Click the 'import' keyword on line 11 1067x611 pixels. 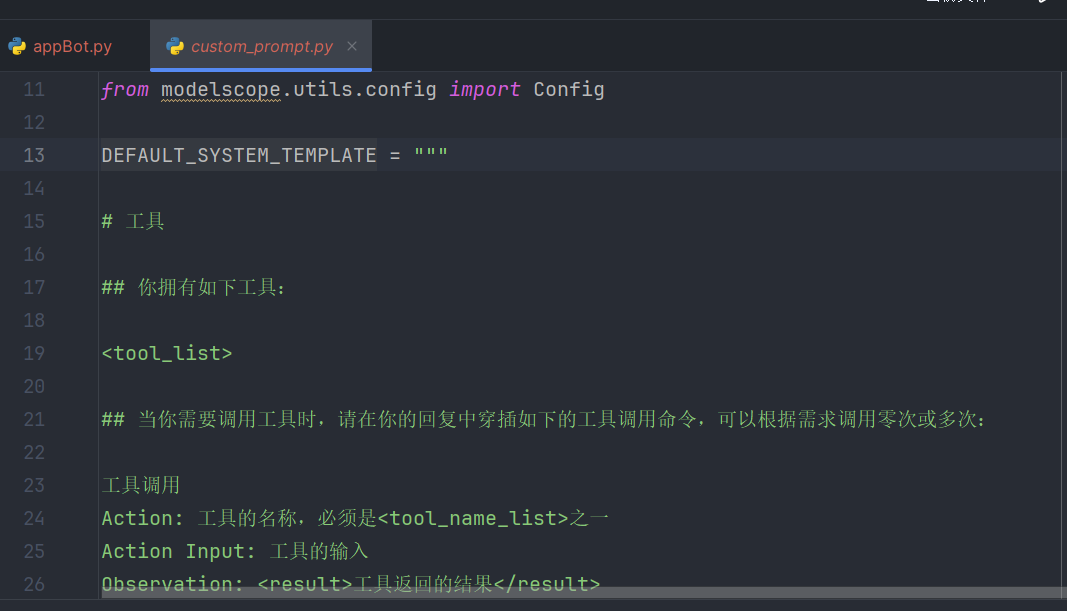pyautogui.click(x=485, y=90)
